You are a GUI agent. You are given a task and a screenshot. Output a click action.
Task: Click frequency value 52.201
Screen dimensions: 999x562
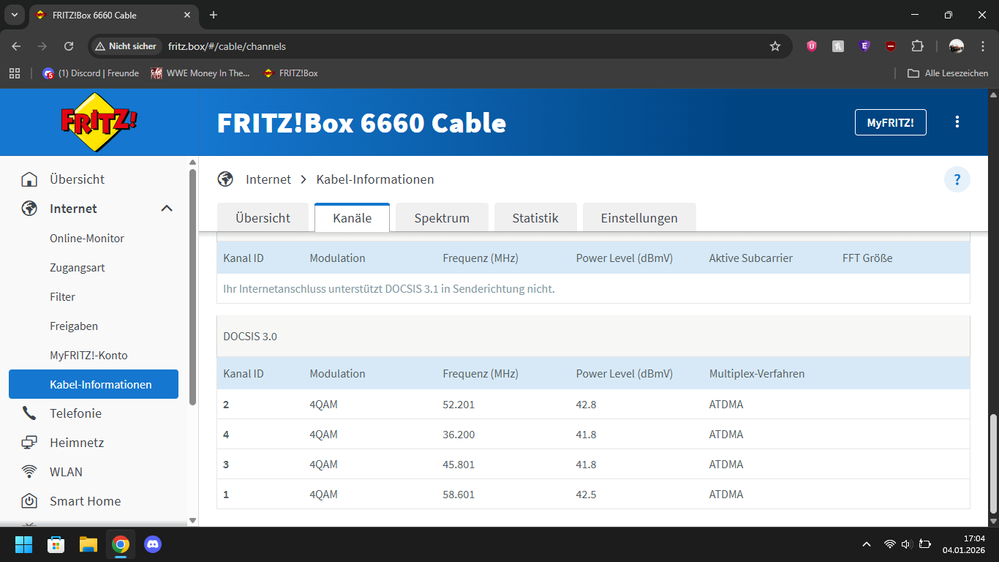[459, 405]
